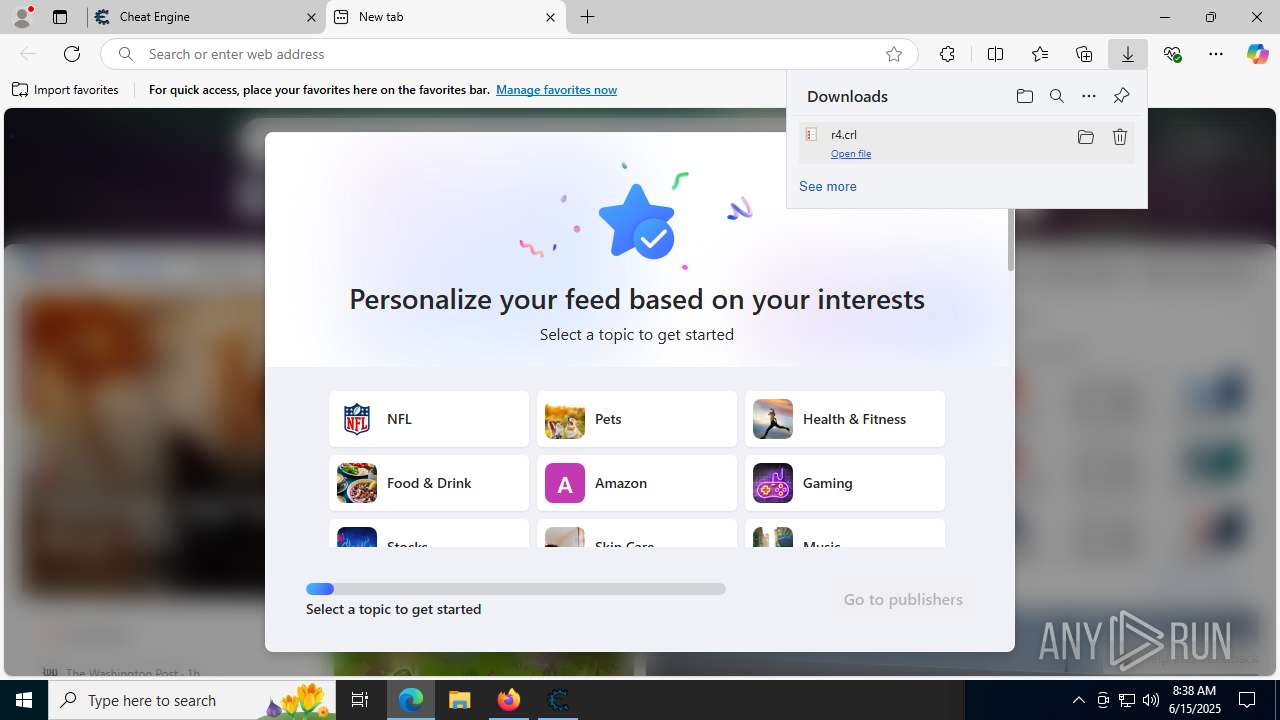Open a new browser tab with plus button

click(x=588, y=17)
